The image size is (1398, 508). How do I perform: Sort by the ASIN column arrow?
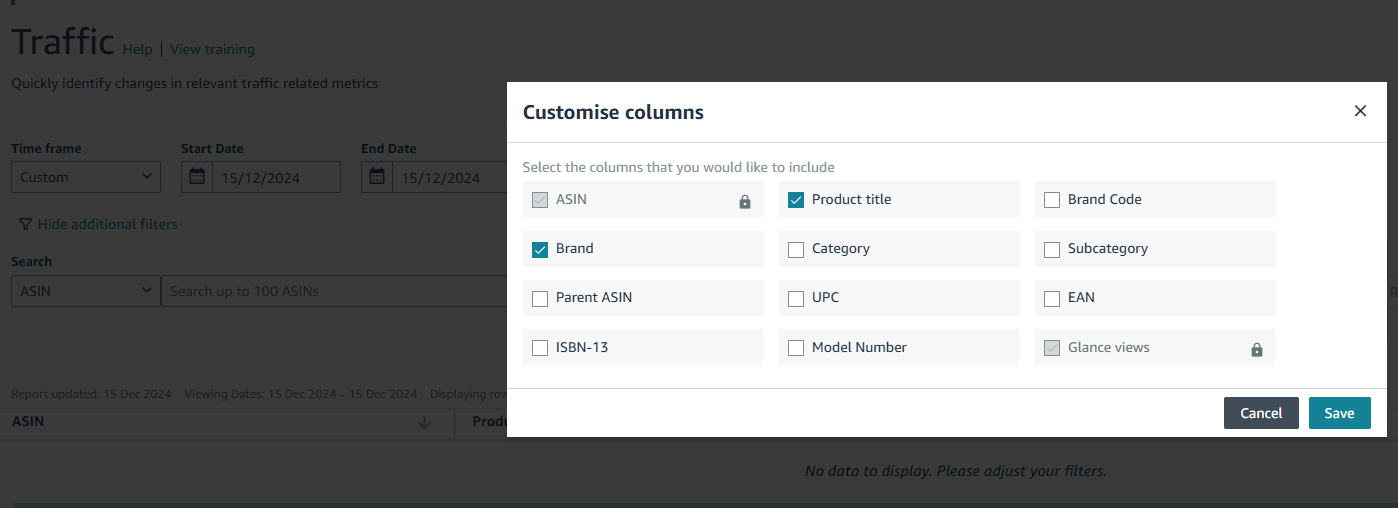(x=424, y=422)
